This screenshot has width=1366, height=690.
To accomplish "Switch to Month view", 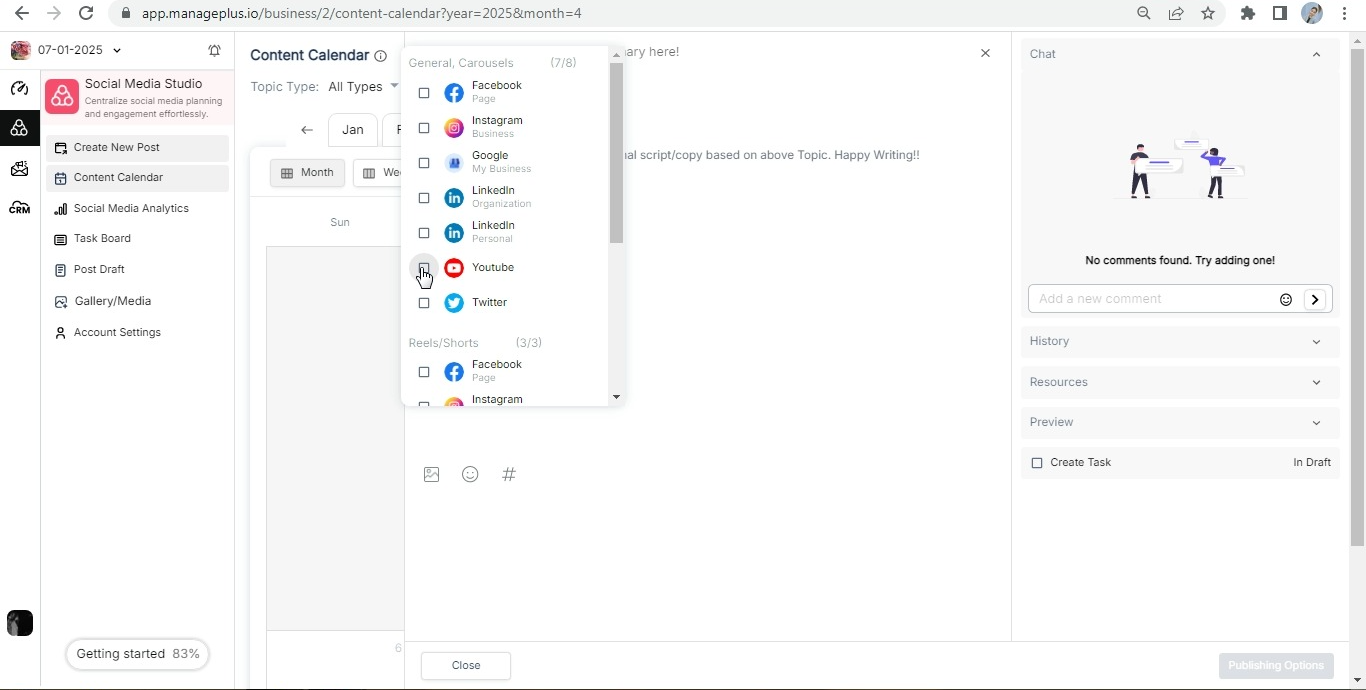I will point(307,173).
